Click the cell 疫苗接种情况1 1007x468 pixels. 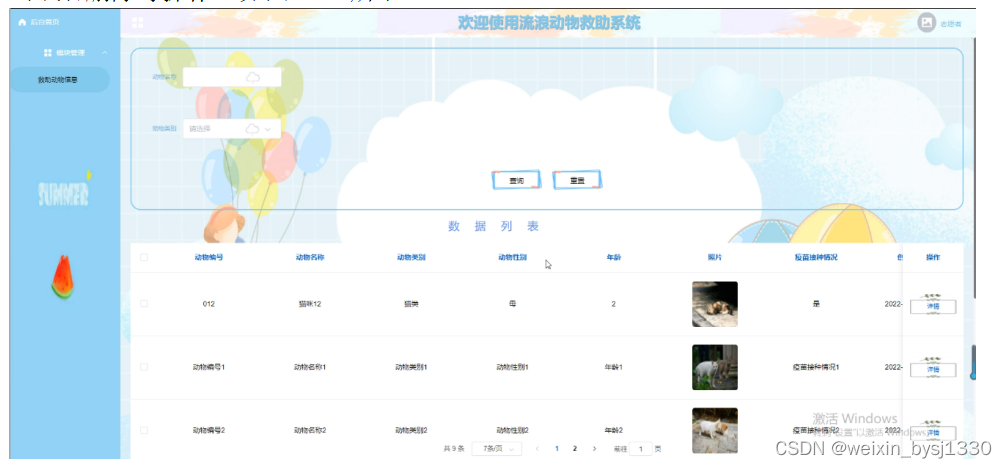[x=816, y=367]
